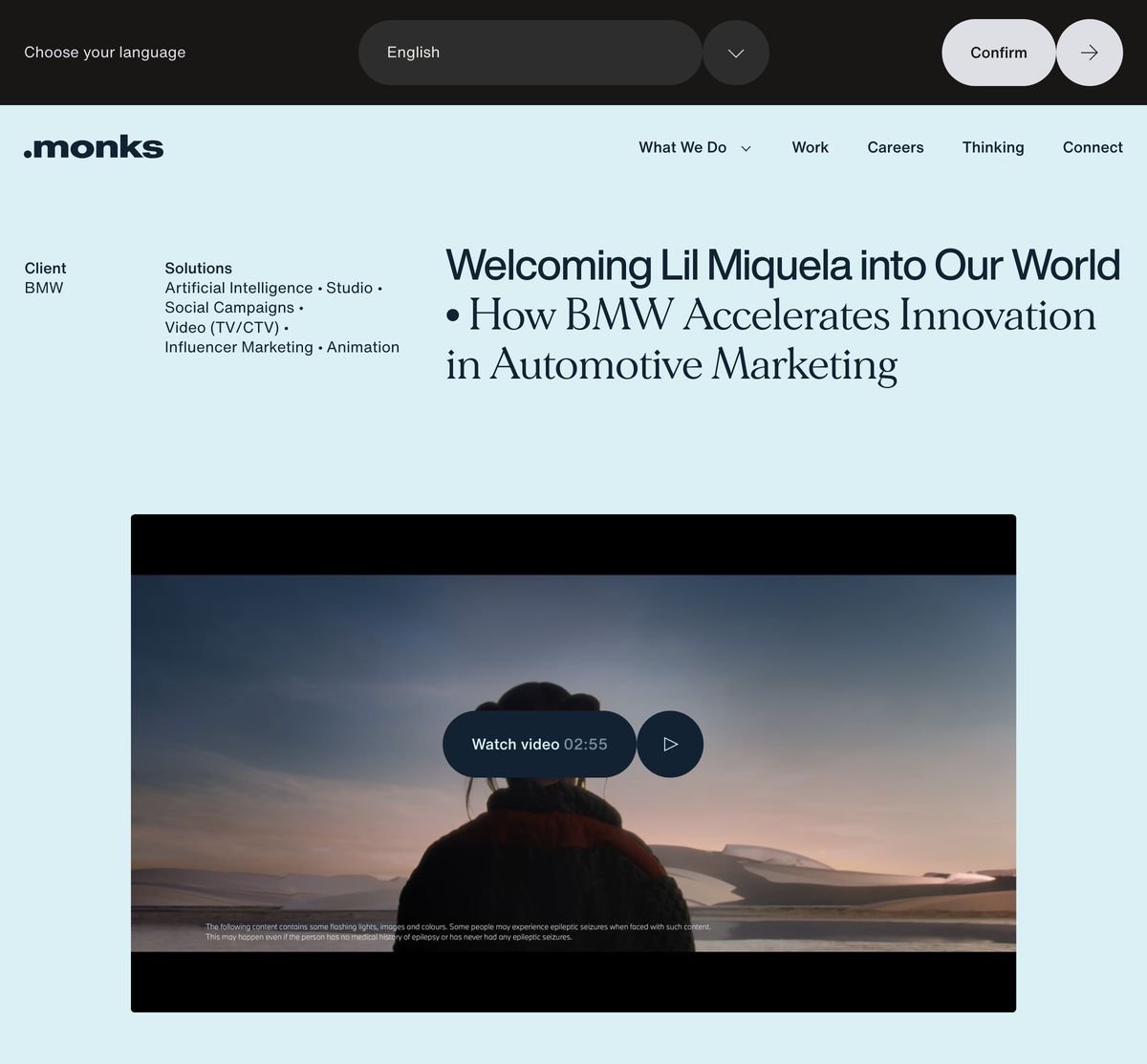Image resolution: width=1147 pixels, height=1064 pixels.
Task: Click the BMW client name
Action: [x=44, y=288]
